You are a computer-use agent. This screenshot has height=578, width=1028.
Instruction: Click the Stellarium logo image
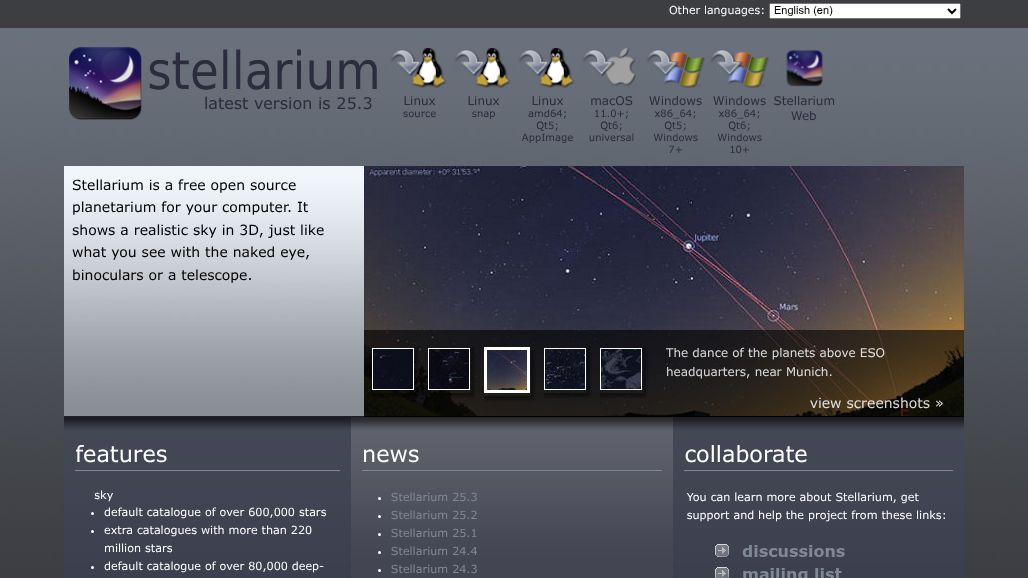[105, 83]
